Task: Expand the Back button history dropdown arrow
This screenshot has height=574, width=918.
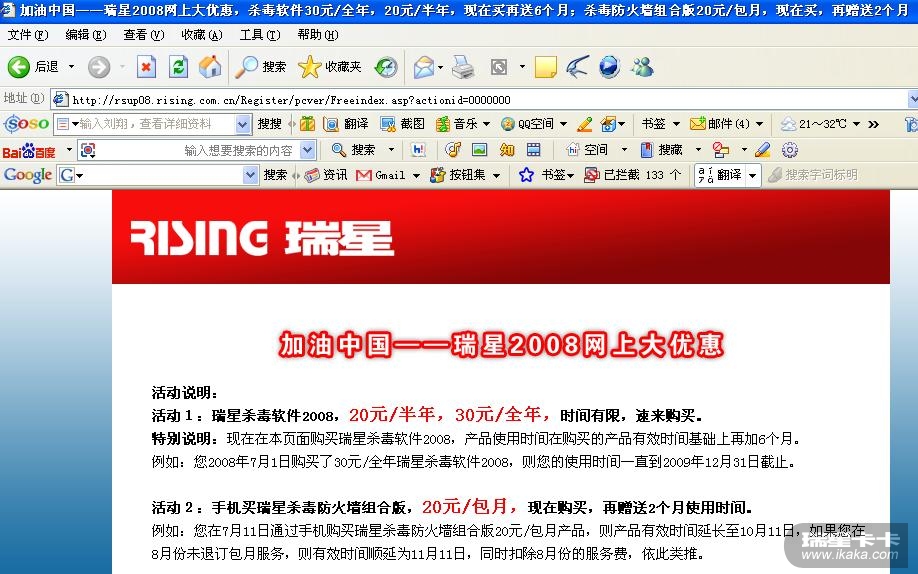Action: pyautogui.click(x=71, y=67)
